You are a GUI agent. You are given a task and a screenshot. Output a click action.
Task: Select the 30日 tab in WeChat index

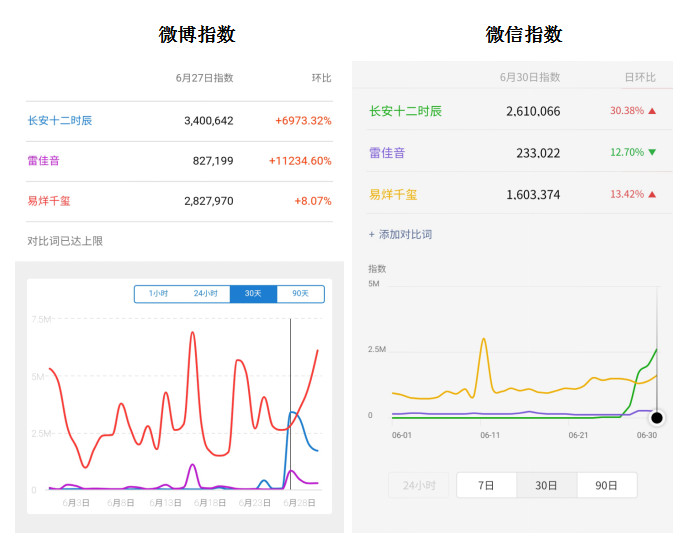point(547,485)
